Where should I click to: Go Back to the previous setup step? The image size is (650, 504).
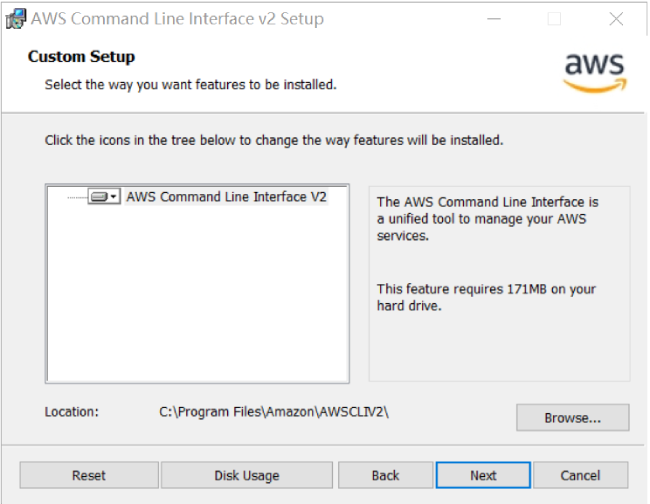[385, 475]
